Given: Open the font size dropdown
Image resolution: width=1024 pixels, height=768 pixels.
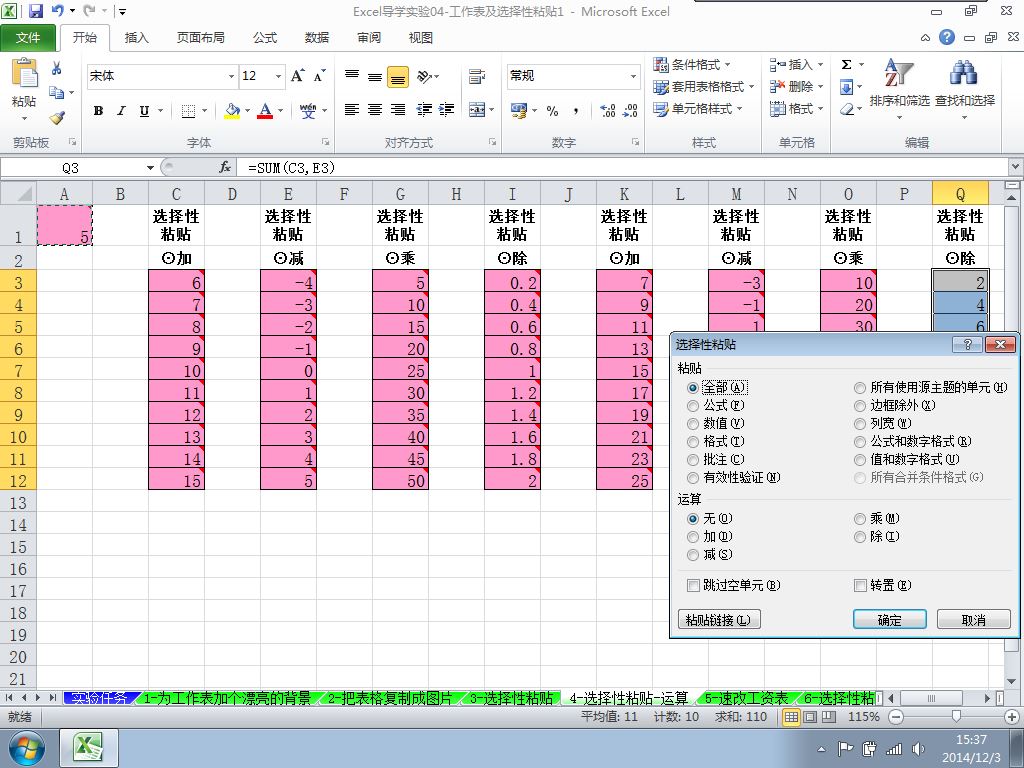Looking at the screenshot, I should point(278,76).
